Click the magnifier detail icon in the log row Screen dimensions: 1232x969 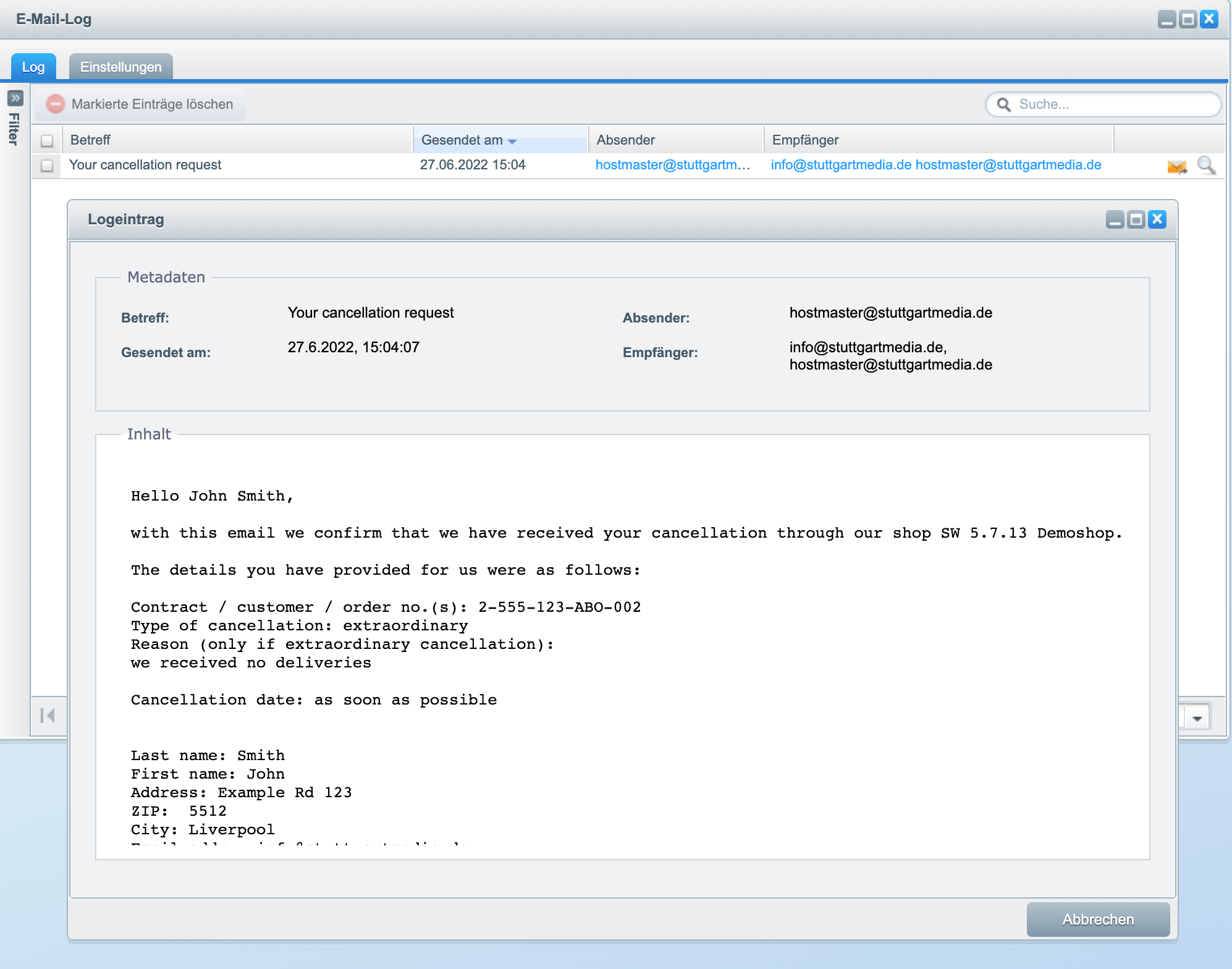1206,166
